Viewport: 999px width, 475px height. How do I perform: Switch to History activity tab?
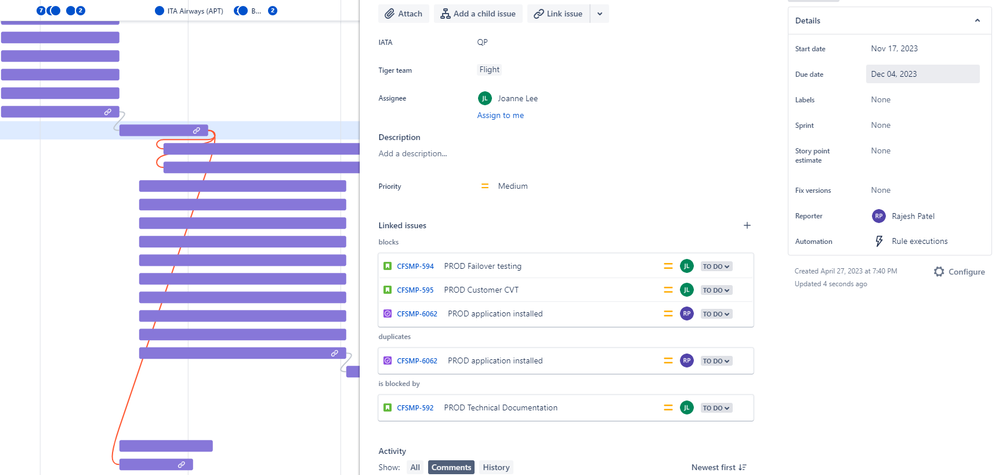pos(496,467)
